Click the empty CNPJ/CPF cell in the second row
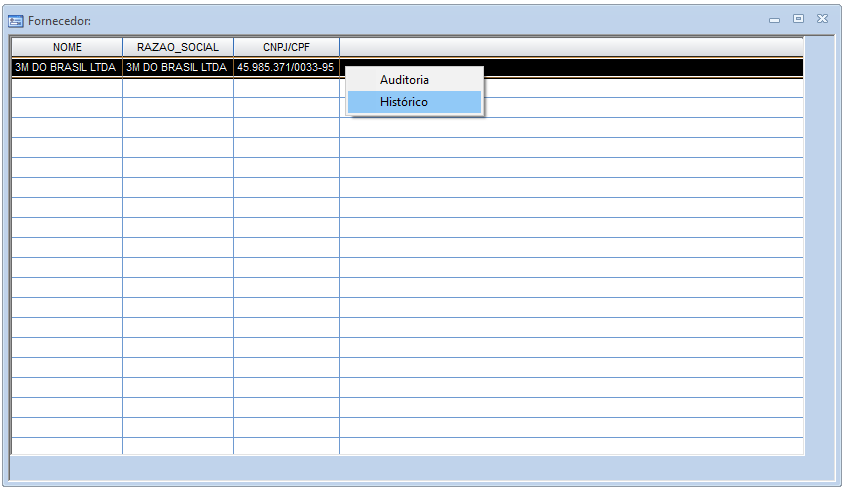This screenshot has width=846, height=487. click(286, 88)
